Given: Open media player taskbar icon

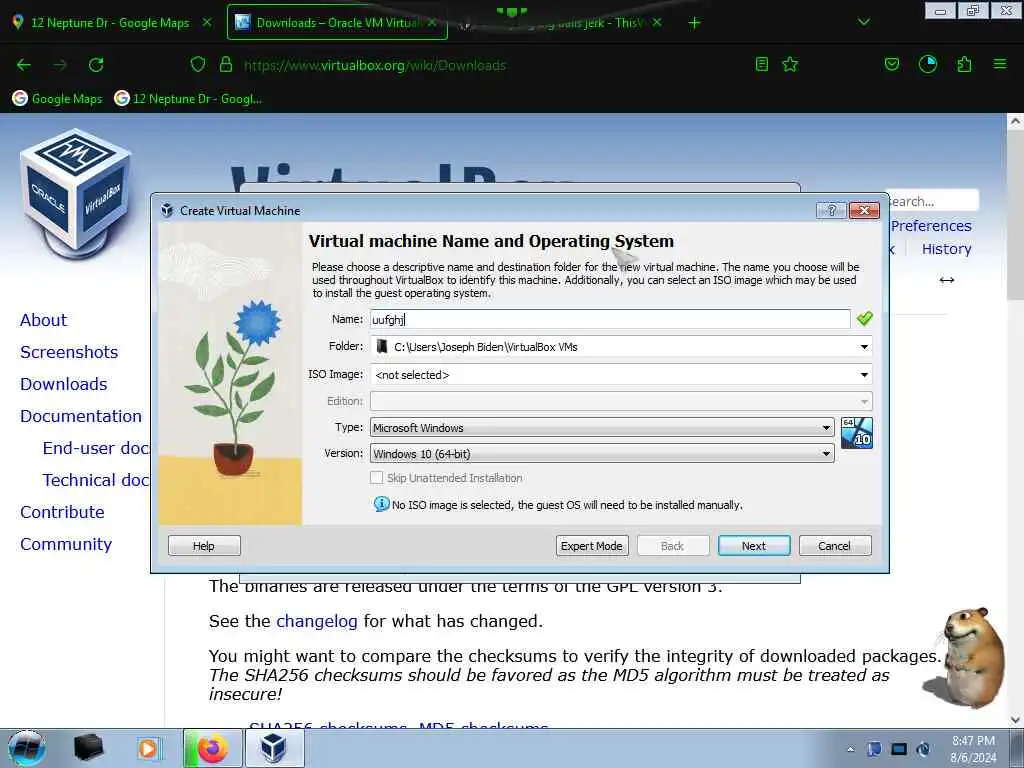Looking at the screenshot, I should (149, 748).
